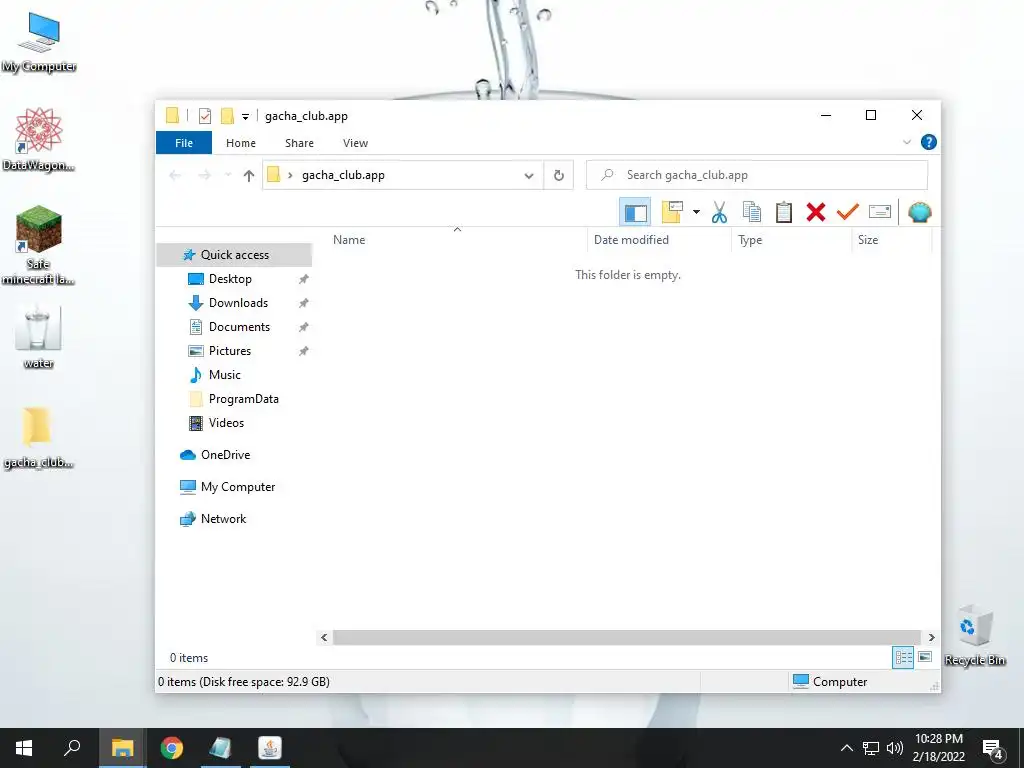Image resolution: width=1024 pixels, height=768 pixels.
Task: Click the Help question mark icon
Action: (929, 142)
